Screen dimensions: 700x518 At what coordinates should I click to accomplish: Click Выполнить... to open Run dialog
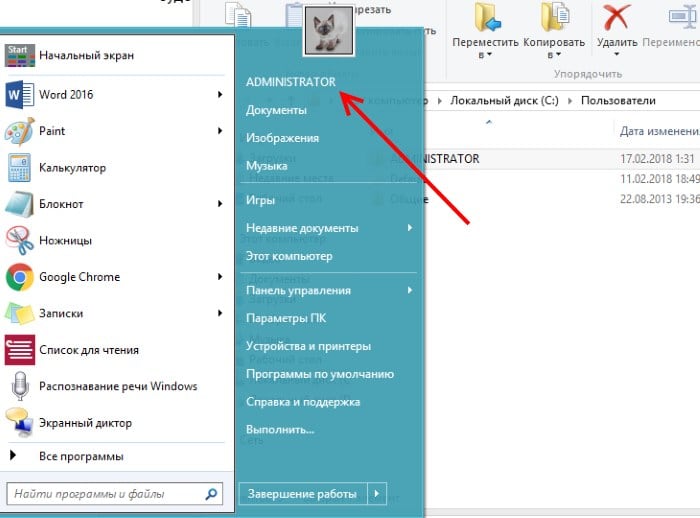coord(280,429)
